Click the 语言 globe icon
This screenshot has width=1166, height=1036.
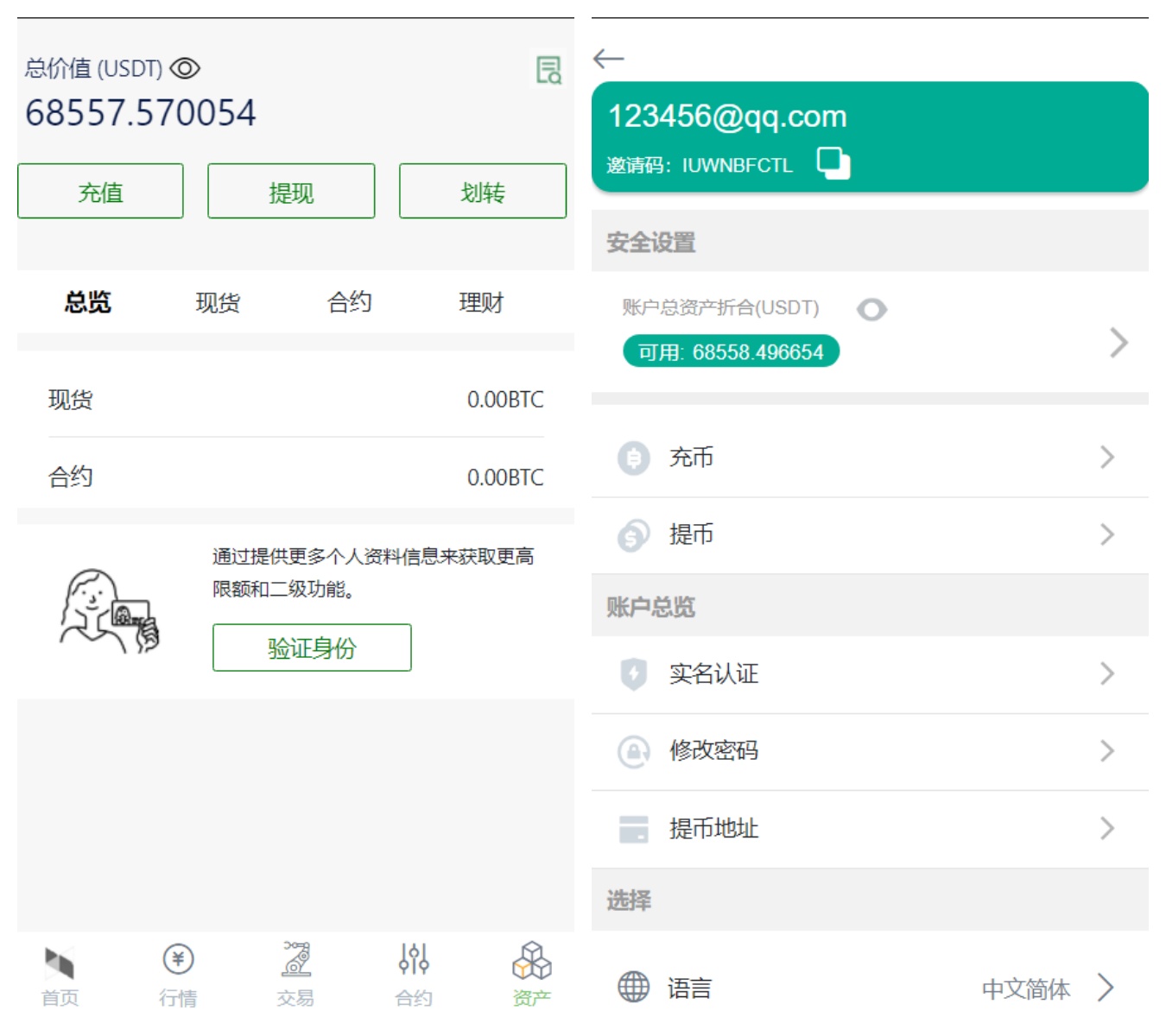635,987
